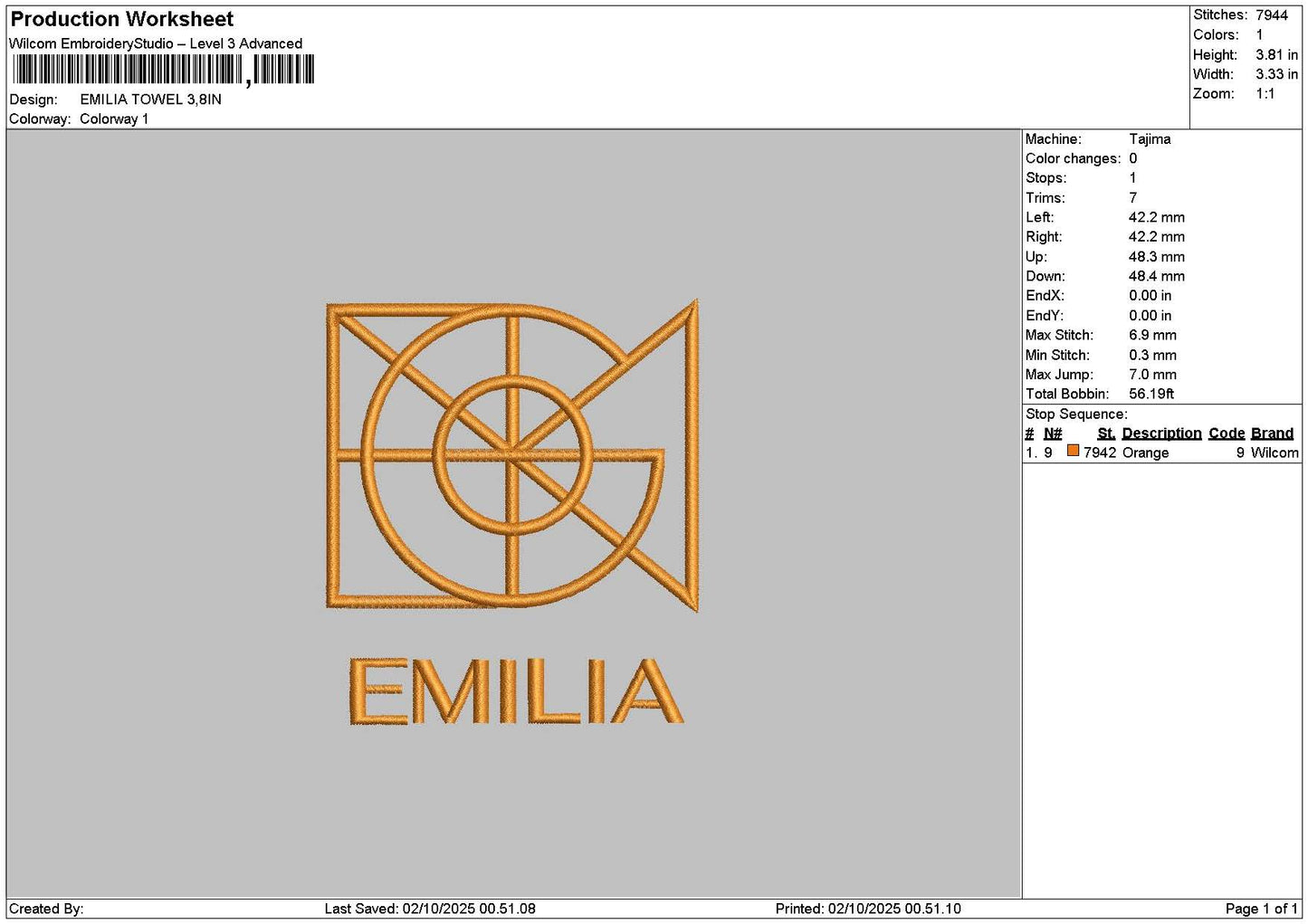The height and width of the screenshot is (924, 1308).
Task: Click the 'Description' column header
Action: pos(1161,433)
